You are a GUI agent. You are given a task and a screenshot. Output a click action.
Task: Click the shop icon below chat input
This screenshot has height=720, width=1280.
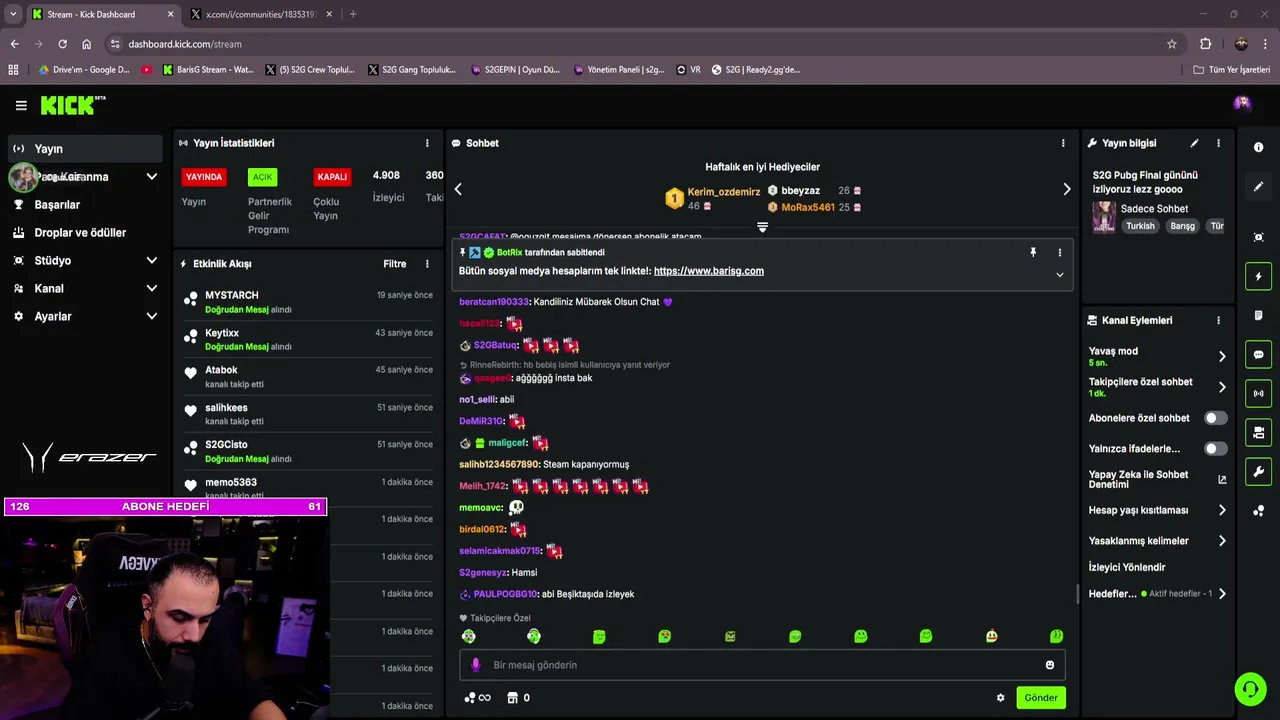(512, 698)
